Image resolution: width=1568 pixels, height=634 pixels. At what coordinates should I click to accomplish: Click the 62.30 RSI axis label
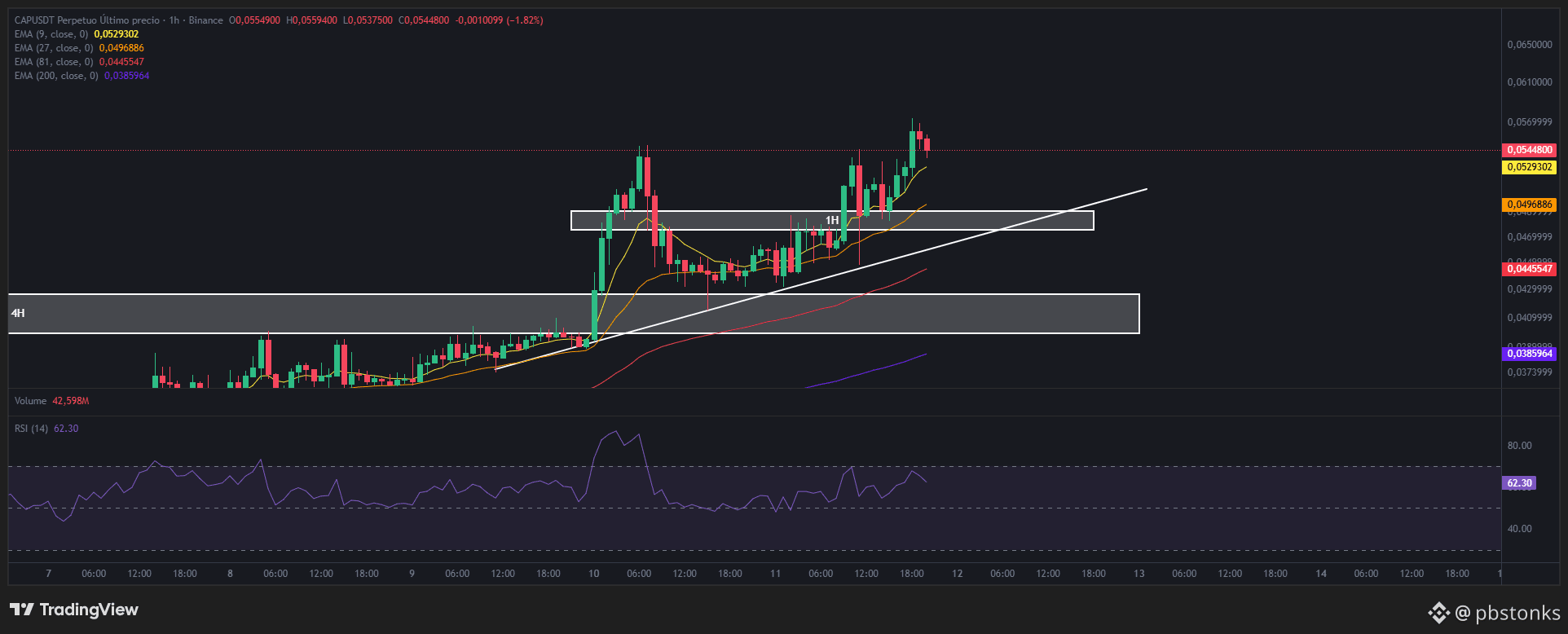point(1519,483)
